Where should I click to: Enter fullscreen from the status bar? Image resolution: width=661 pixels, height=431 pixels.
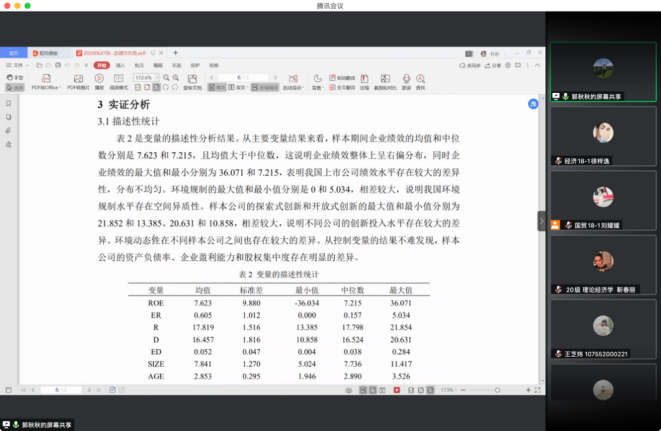537,390
